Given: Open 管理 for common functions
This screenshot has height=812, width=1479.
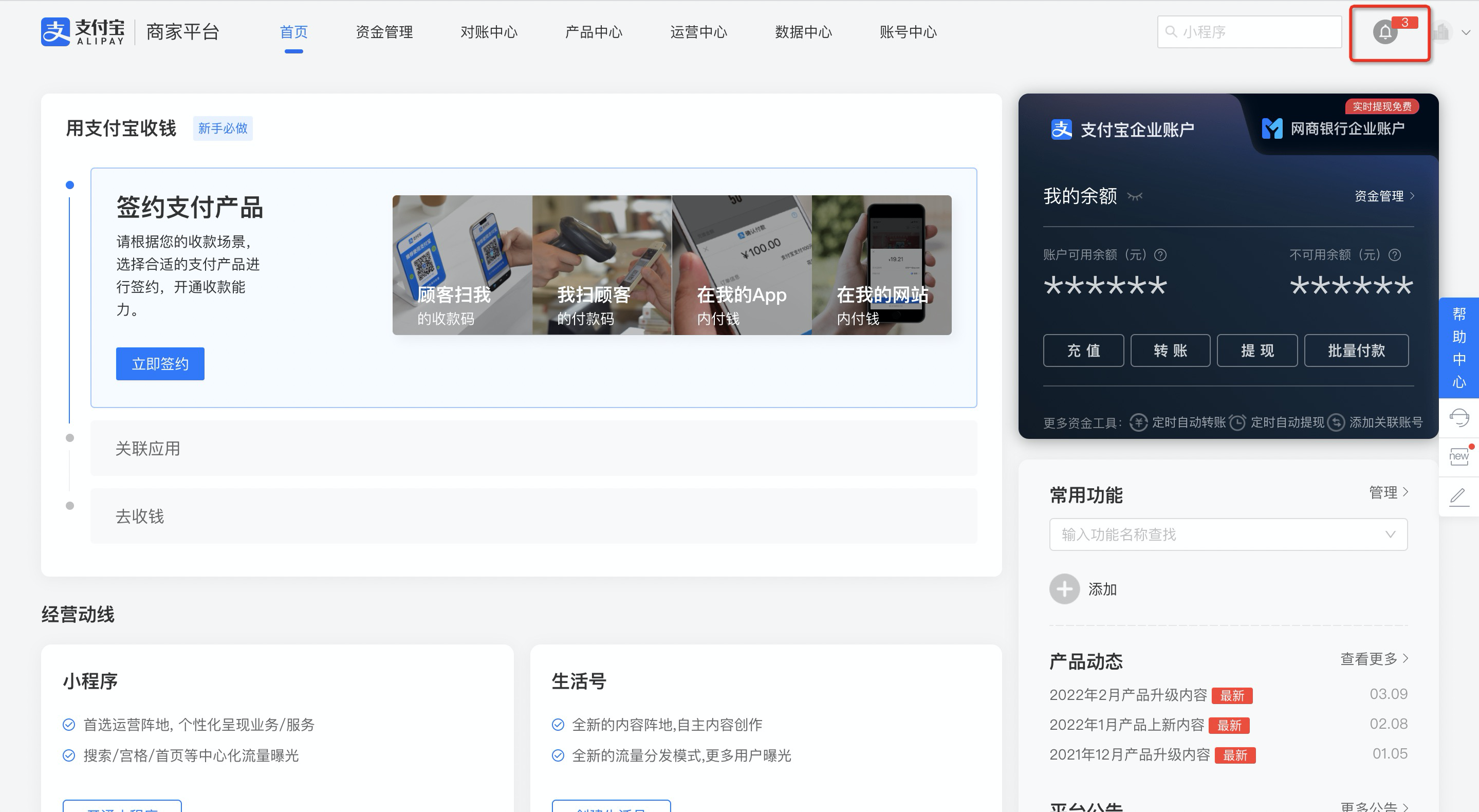Looking at the screenshot, I should tap(1388, 492).
